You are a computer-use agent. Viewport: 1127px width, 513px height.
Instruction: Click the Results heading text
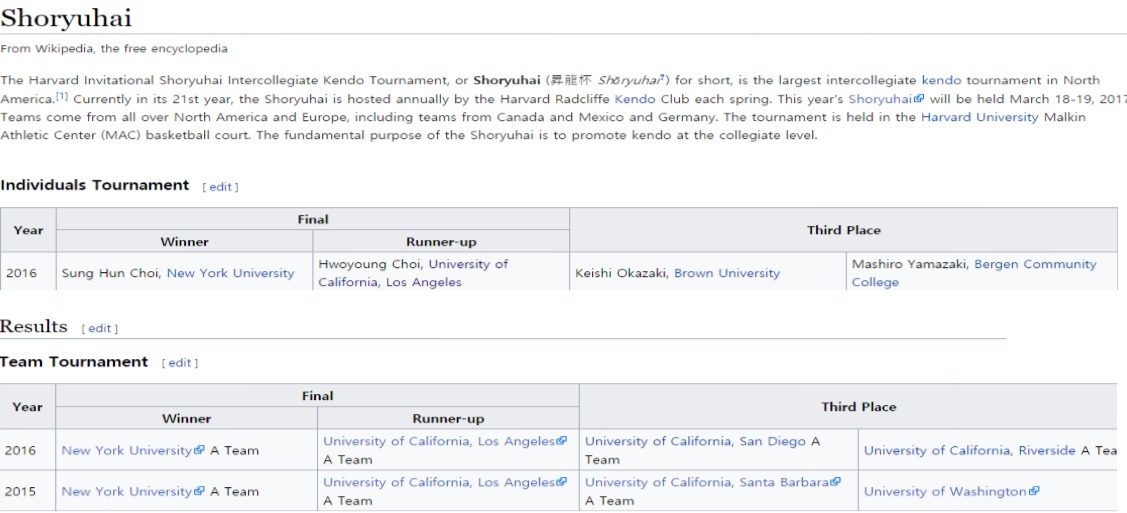pos(34,327)
